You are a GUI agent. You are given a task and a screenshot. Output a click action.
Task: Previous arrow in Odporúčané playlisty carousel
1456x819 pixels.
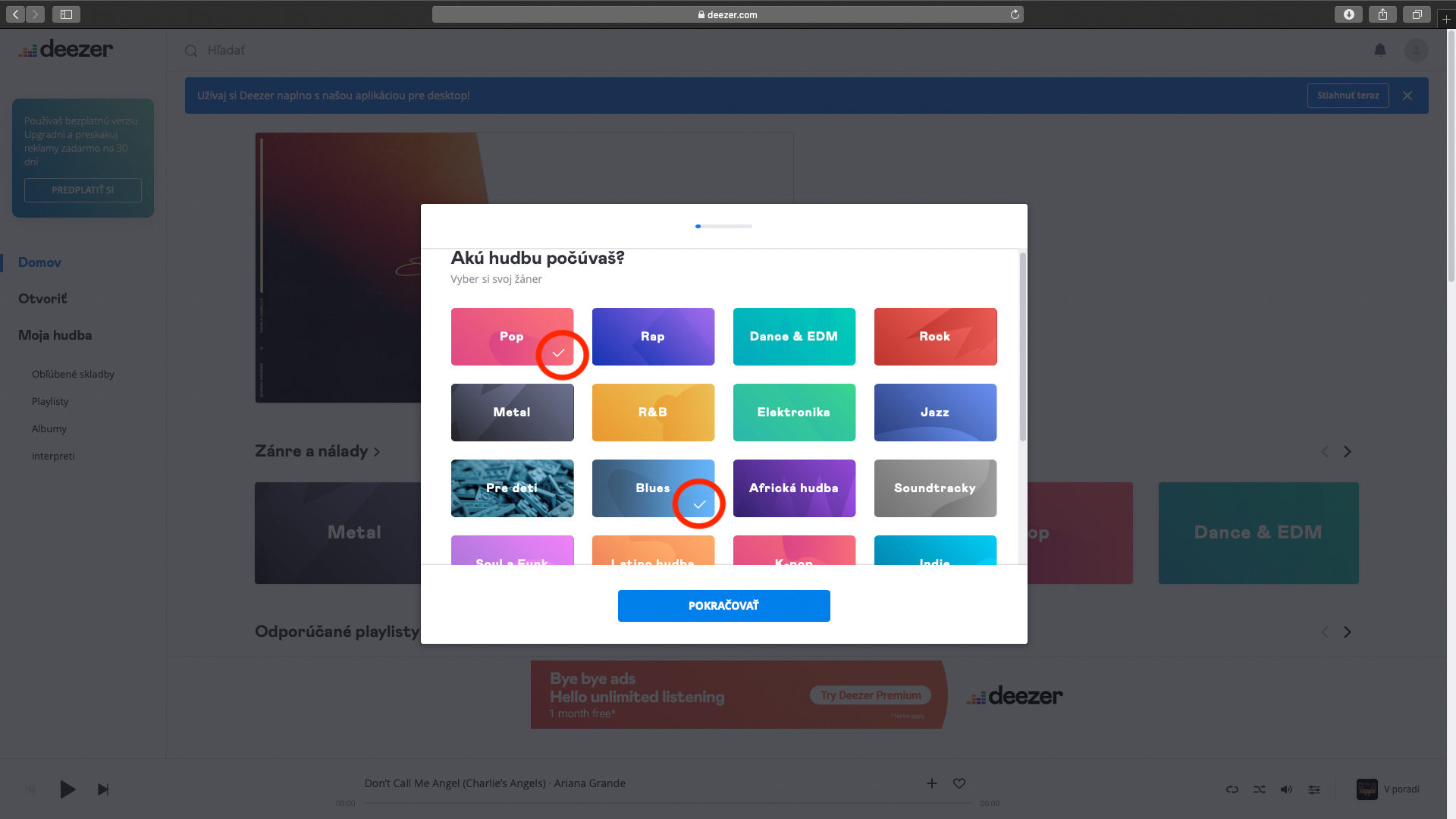(x=1325, y=632)
